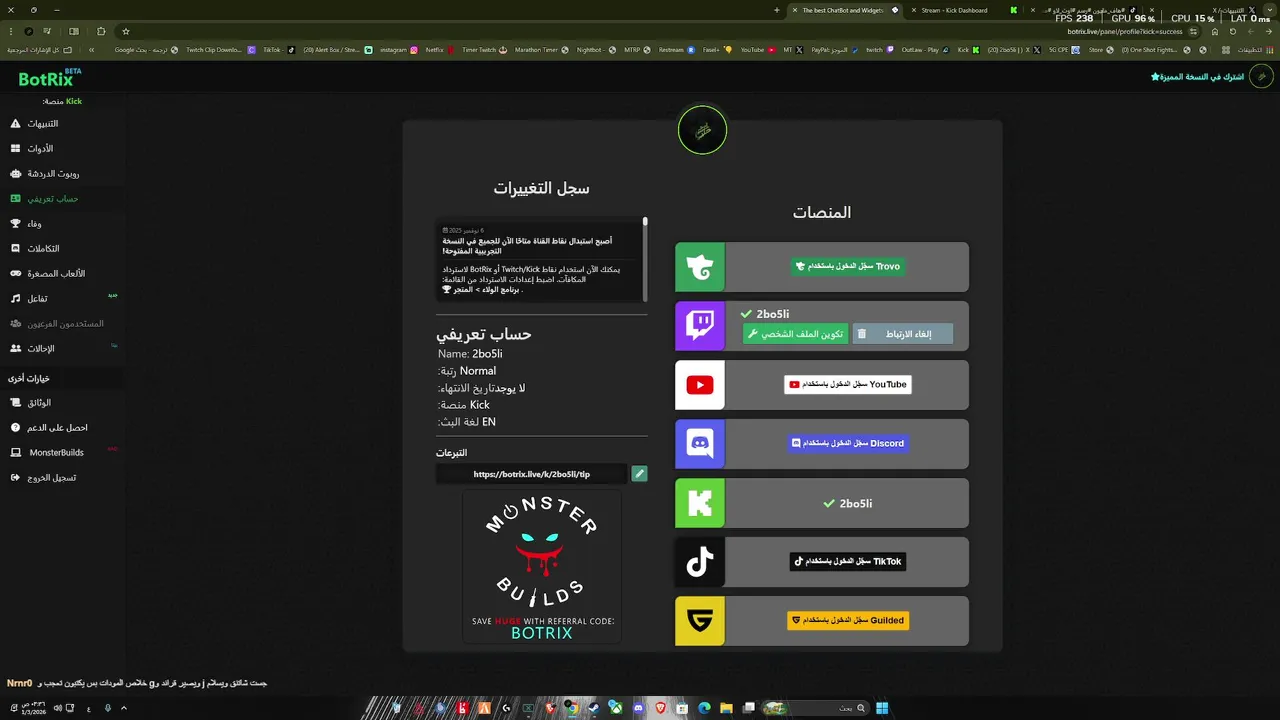Image resolution: width=1280 pixels, height=720 pixels.
Task: Click the purple Twitch platform icon
Action: [x=700, y=326]
